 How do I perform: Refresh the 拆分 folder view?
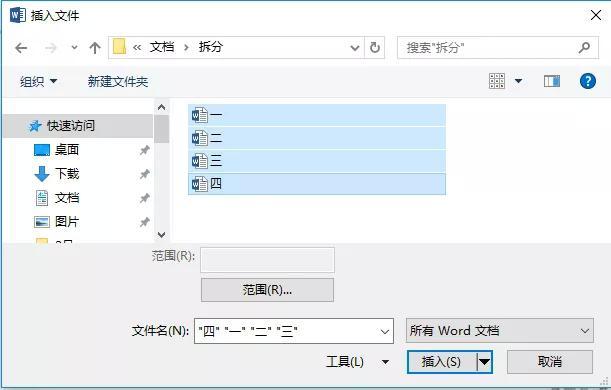click(374, 48)
